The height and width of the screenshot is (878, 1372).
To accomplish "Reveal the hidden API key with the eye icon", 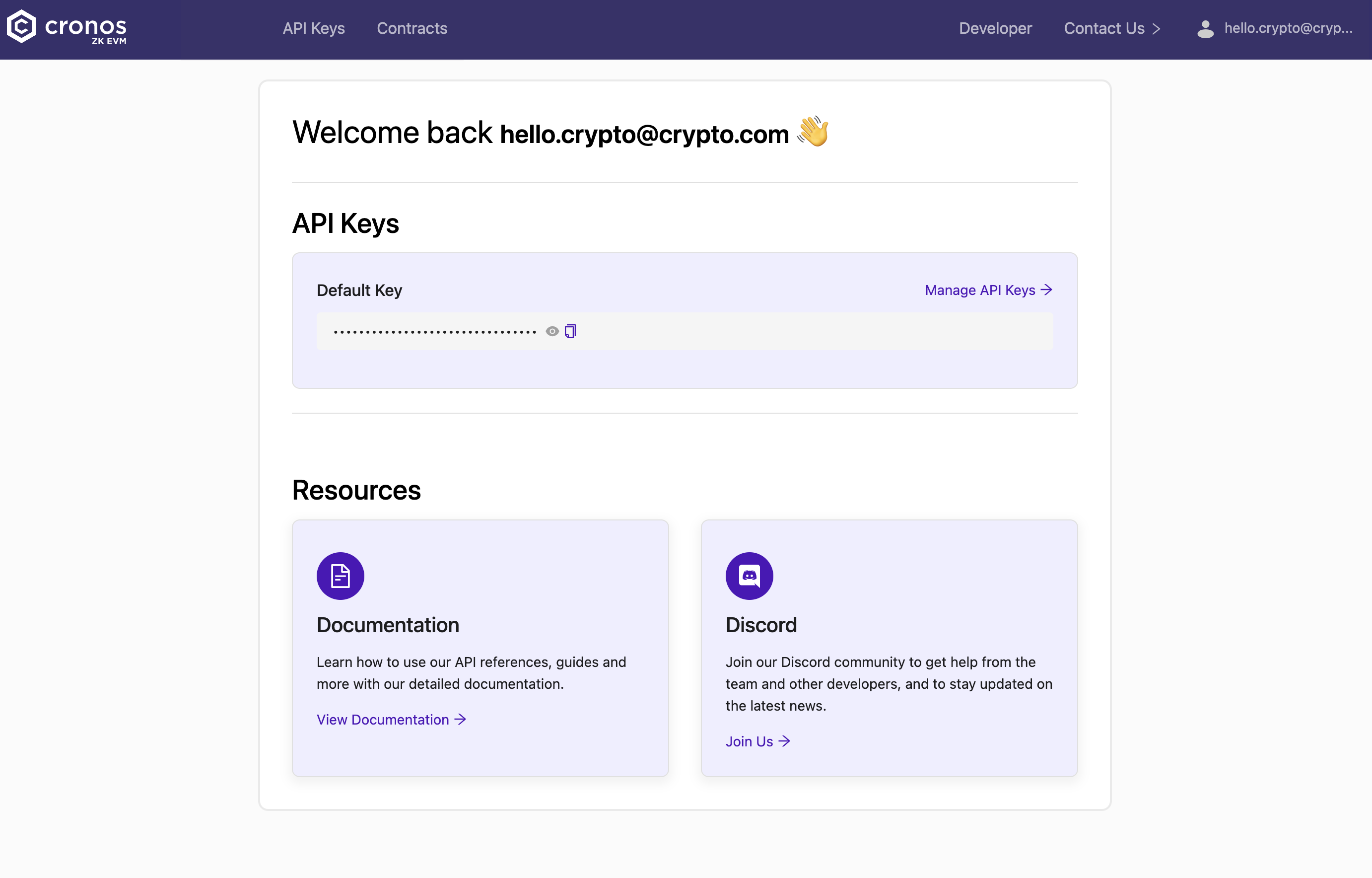I will [551, 331].
